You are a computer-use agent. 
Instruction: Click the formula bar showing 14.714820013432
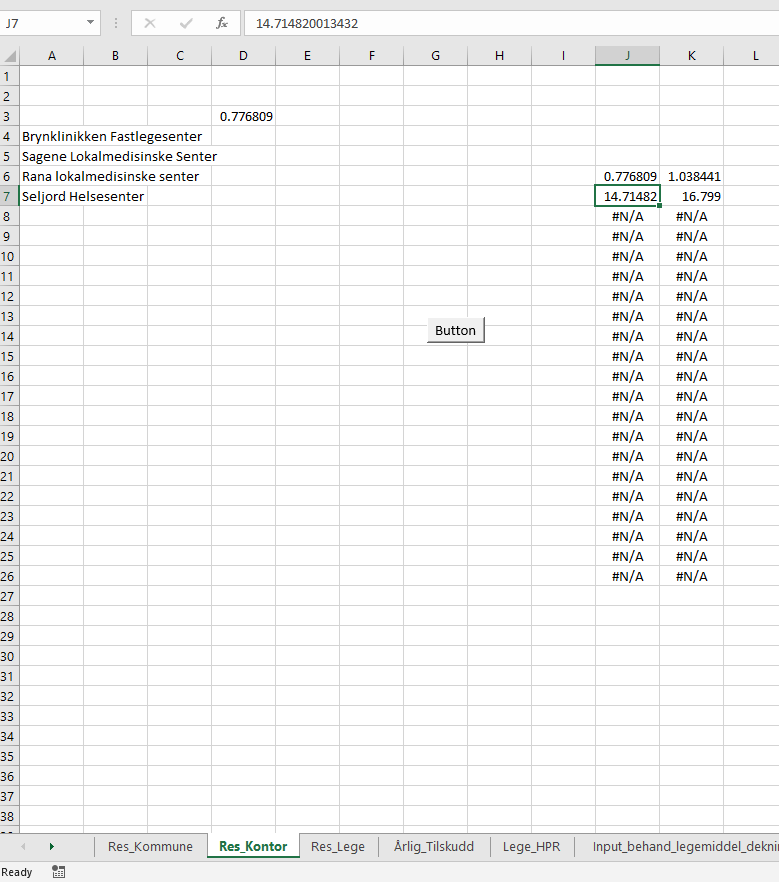(x=512, y=23)
